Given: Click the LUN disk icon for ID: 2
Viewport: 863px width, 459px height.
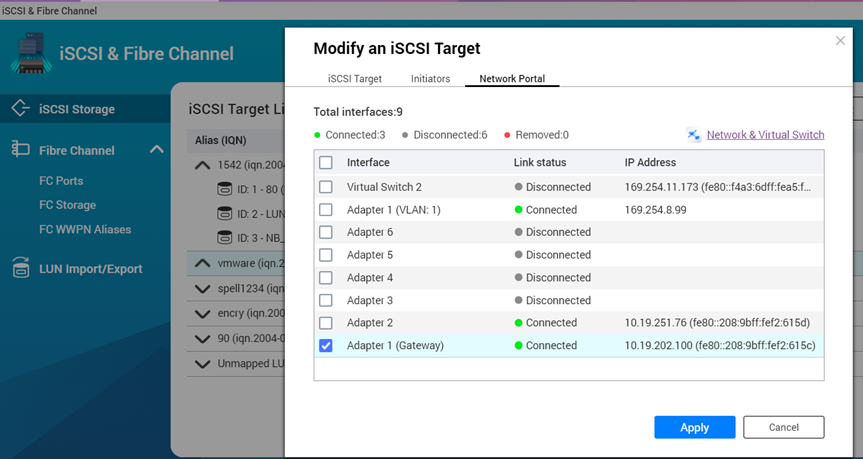Looking at the screenshot, I should pyautogui.click(x=225, y=213).
